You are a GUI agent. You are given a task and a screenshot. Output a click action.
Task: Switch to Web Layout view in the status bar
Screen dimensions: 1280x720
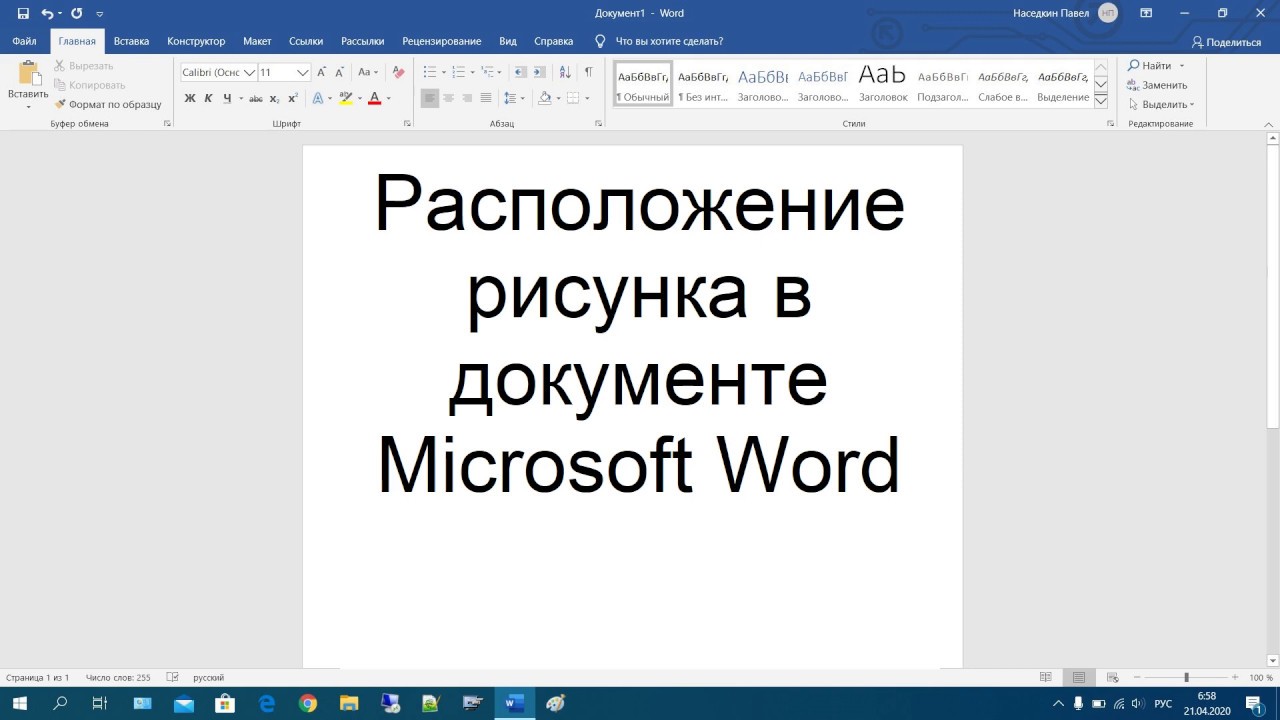[1112, 677]
